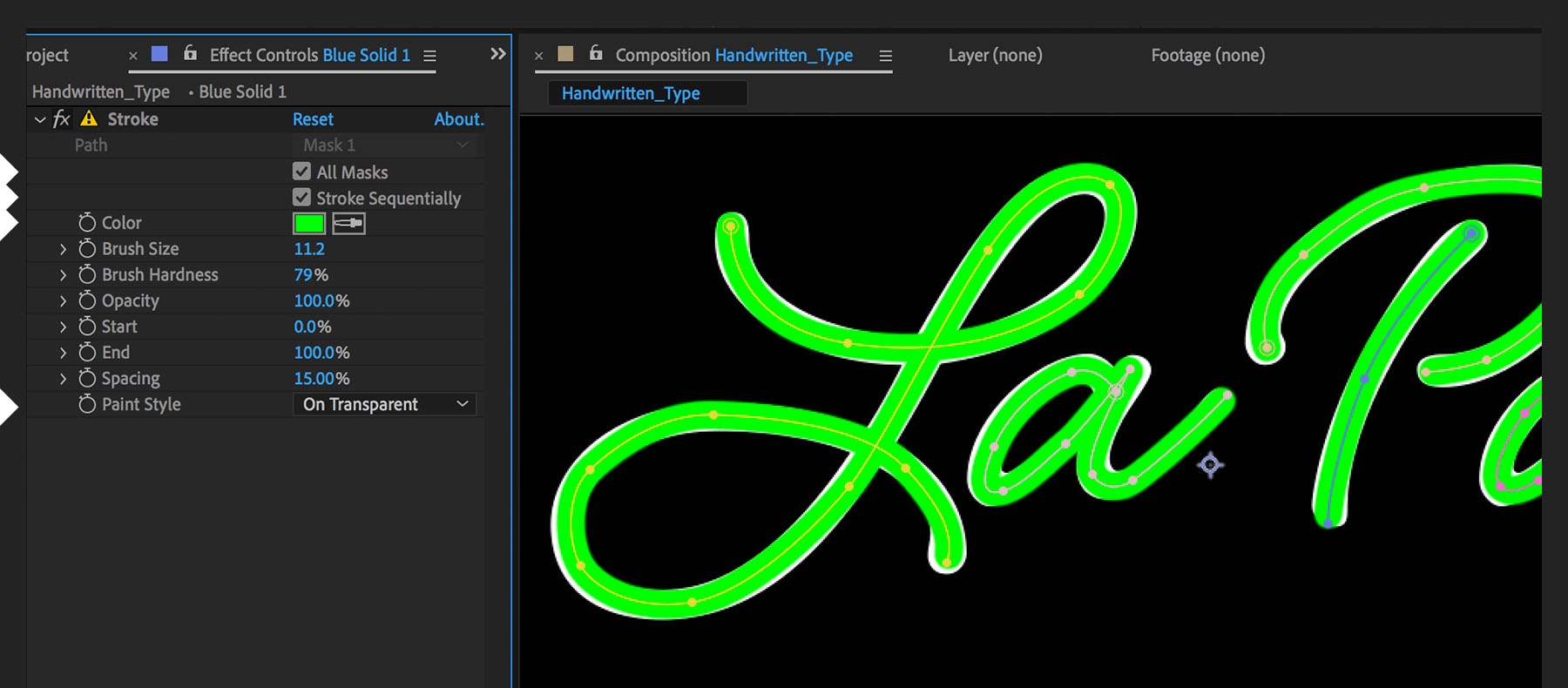The image size is (1568, 688).
Task: Pick color with the eyedropper icon
Action: pyautogui.click(x=348, y=223)
